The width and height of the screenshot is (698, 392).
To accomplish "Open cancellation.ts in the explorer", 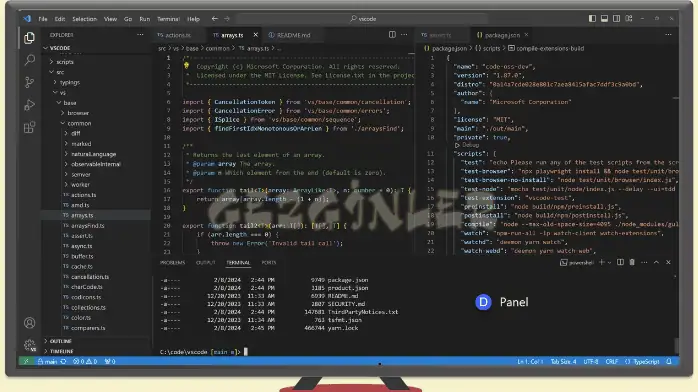I will 96,277.
